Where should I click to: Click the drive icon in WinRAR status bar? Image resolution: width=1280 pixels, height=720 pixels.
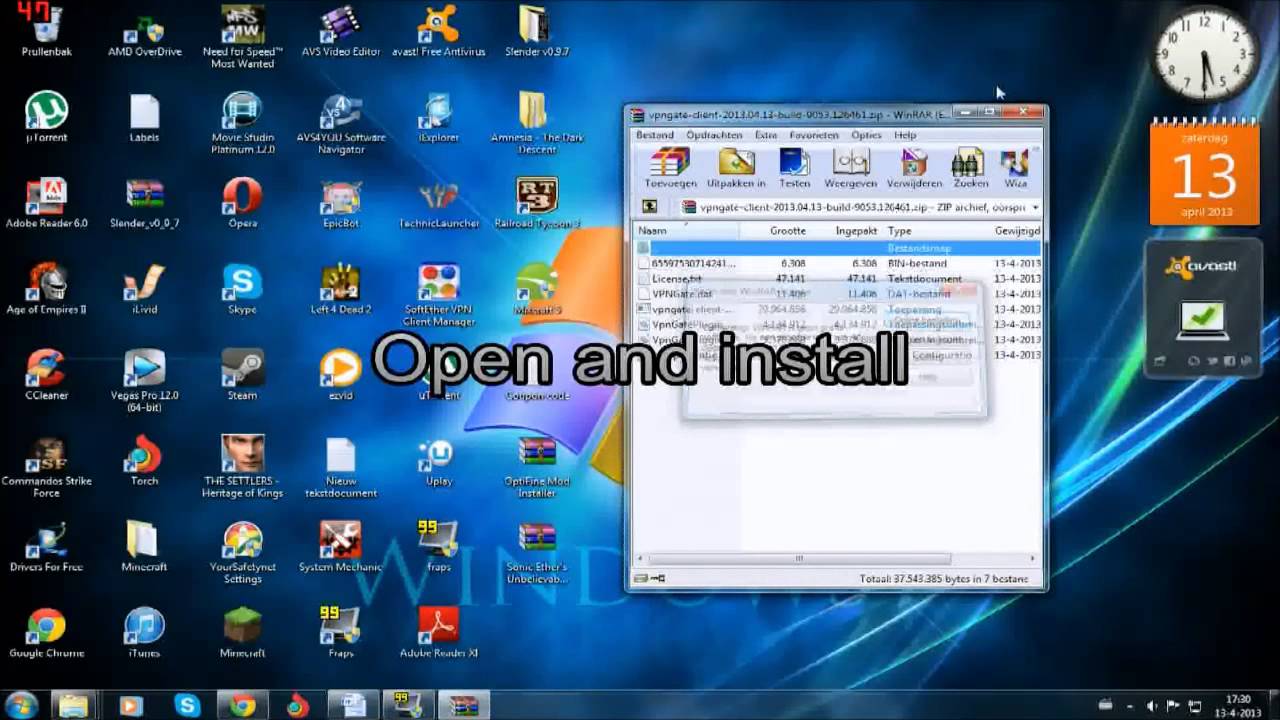[640, 578]
